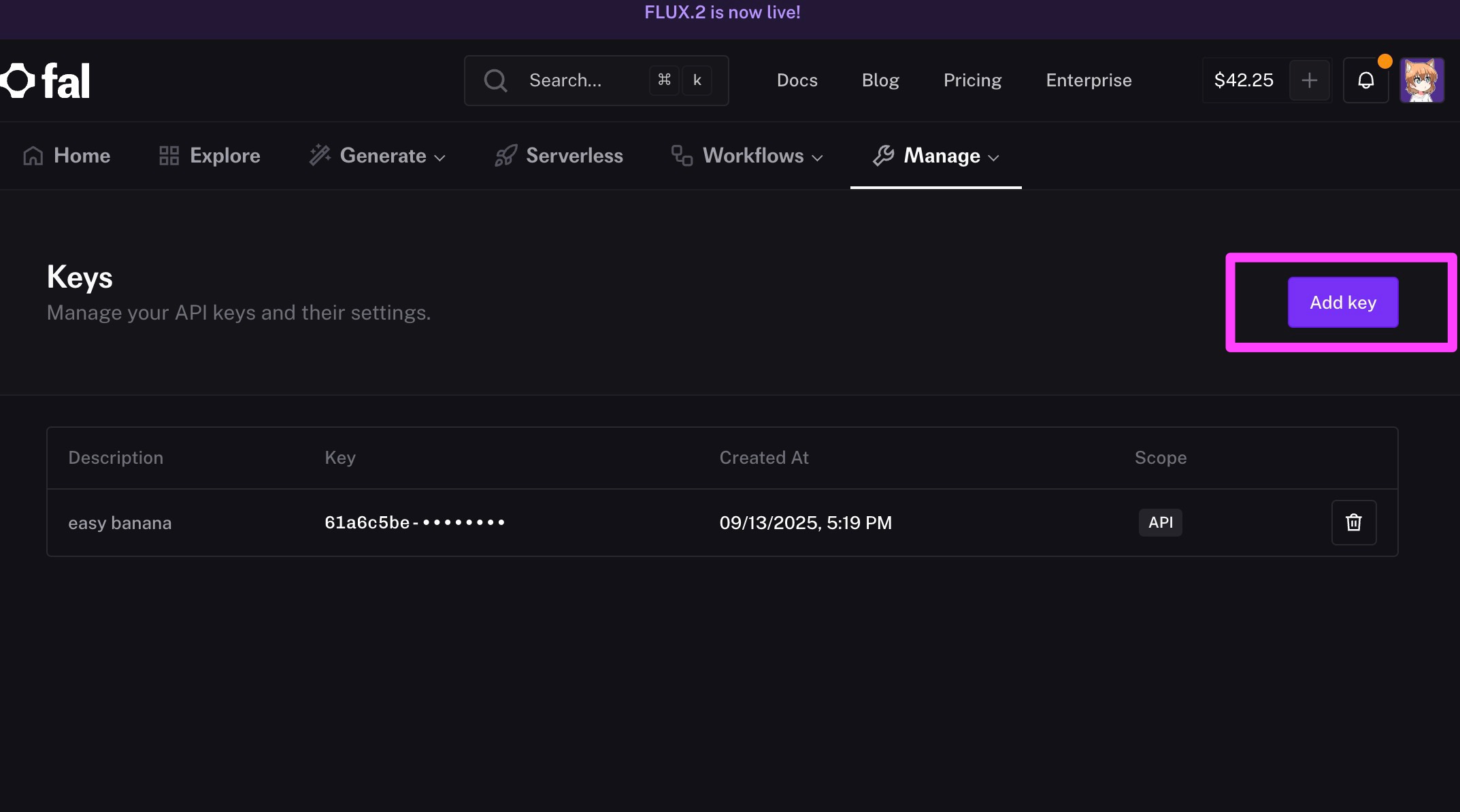
Task: Click the $42.25 balance display
Action: coord(1243,80)
